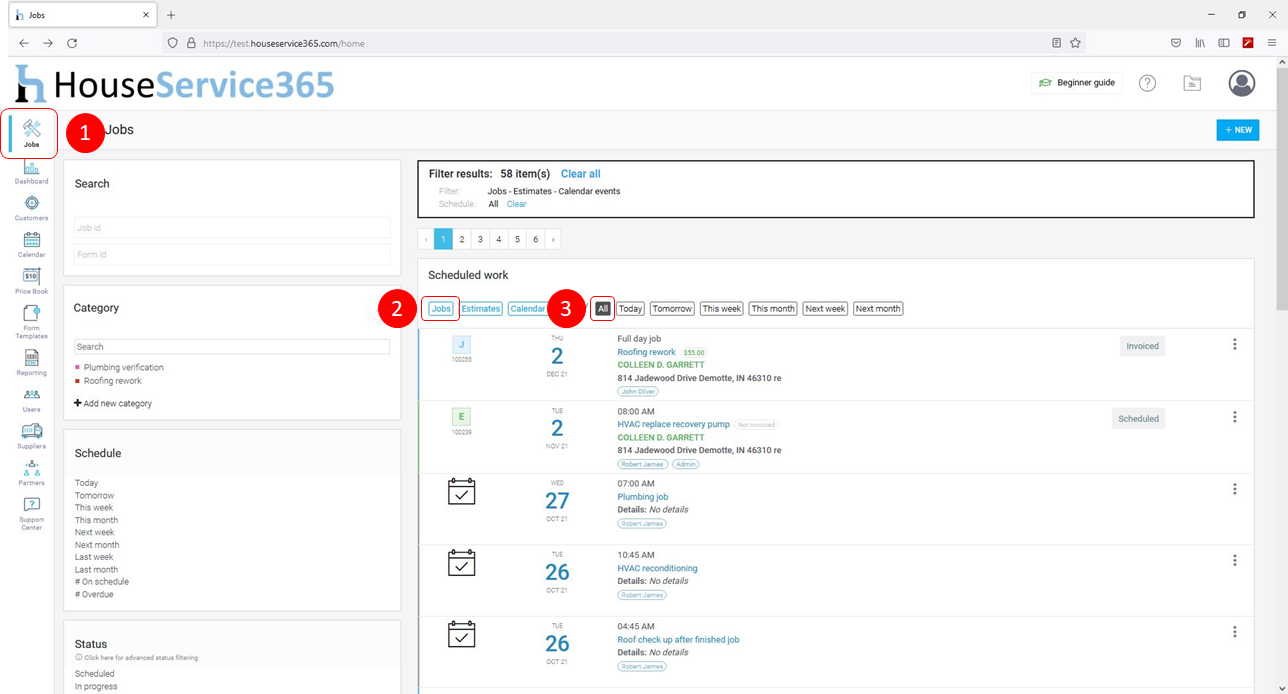This screenshot has height=694, width=1288.
Task: Select the Tomorrow chip above the job list
Action: coord(672,309)
